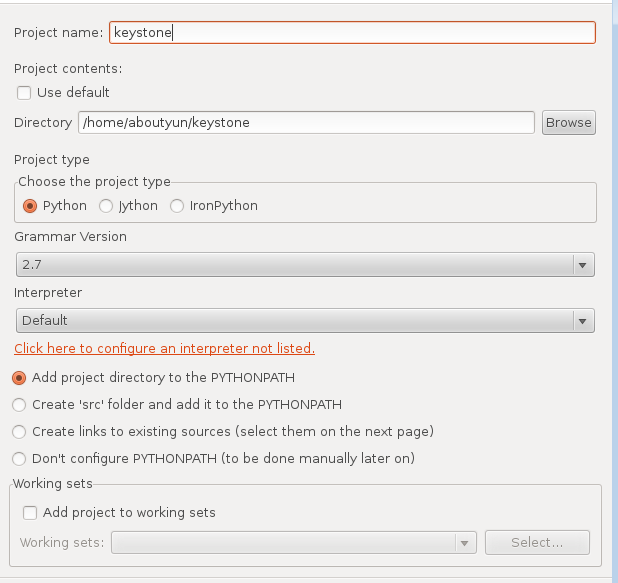Choose the Jython project type
The image size is (618, 583).
coord(106,206)
